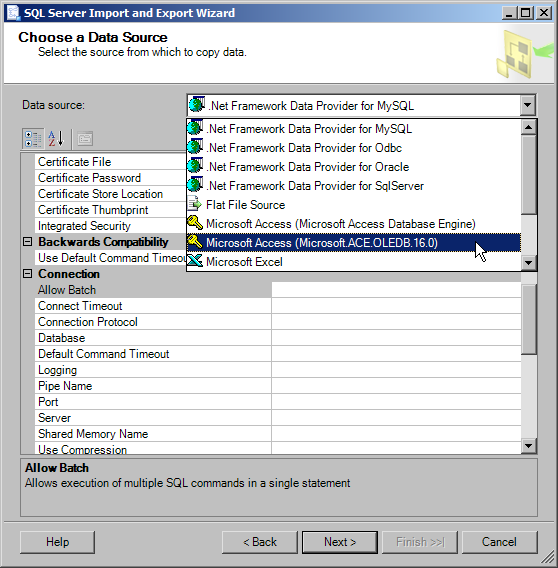558x568 pixels.
Task: Click the Connection Protocol value field
Action: tap(396, 322)
